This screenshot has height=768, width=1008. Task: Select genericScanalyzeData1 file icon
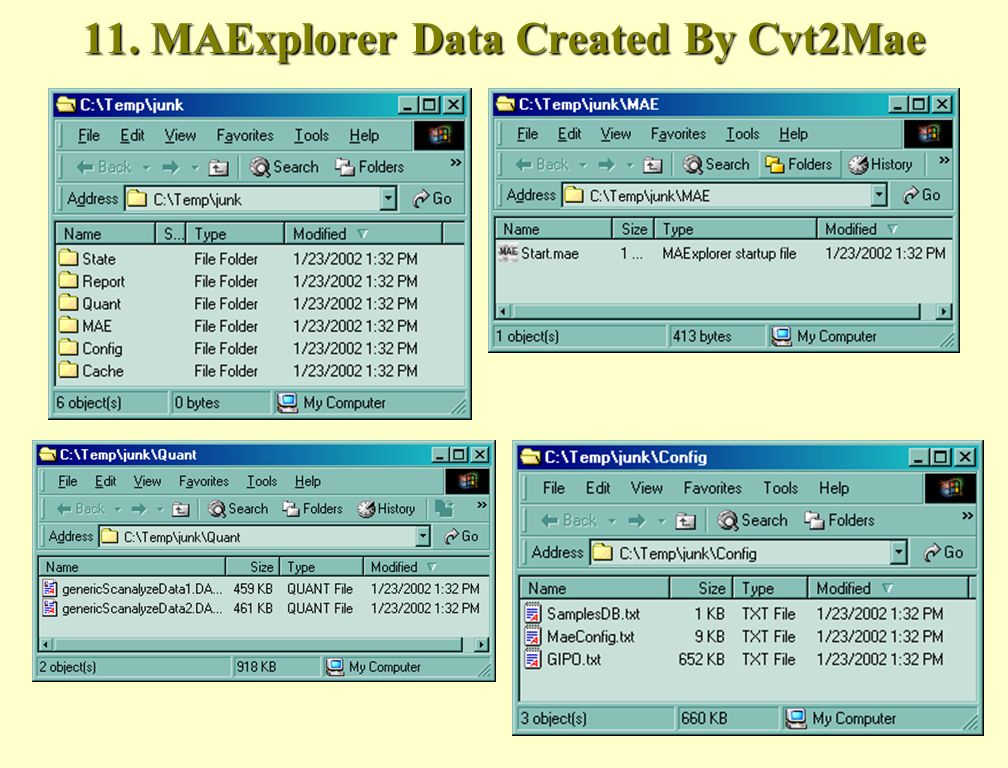tap(50, 588)
